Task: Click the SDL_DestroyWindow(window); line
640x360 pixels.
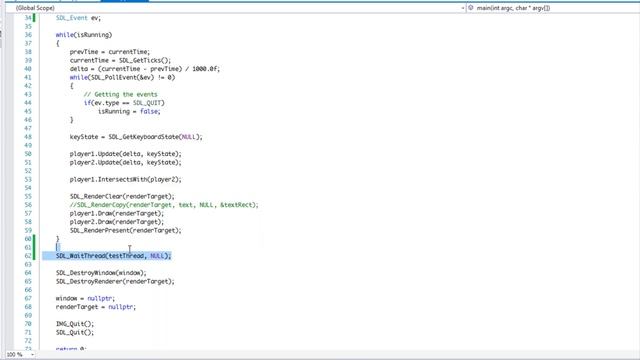Action: pos(101,273)
